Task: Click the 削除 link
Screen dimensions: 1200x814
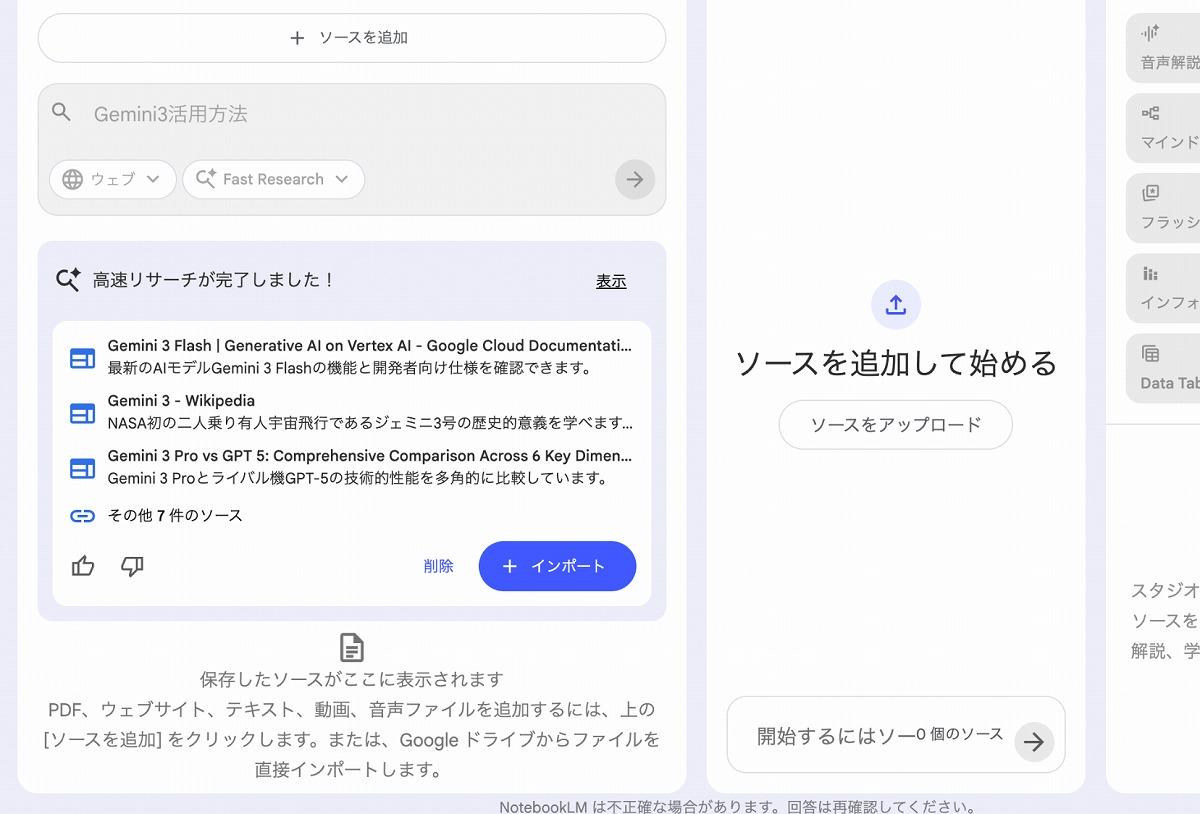Action: click(x=438, y=566)
